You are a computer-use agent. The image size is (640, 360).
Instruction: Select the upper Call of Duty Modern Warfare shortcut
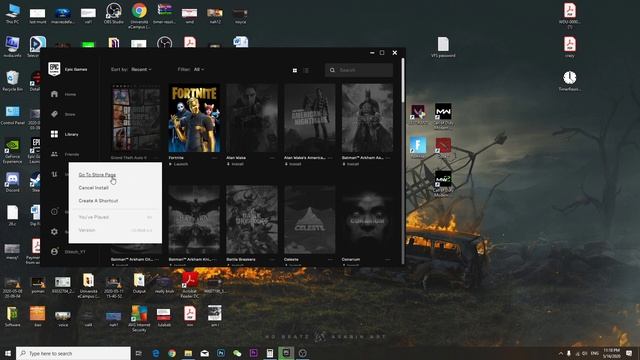(x=443, y=116)
